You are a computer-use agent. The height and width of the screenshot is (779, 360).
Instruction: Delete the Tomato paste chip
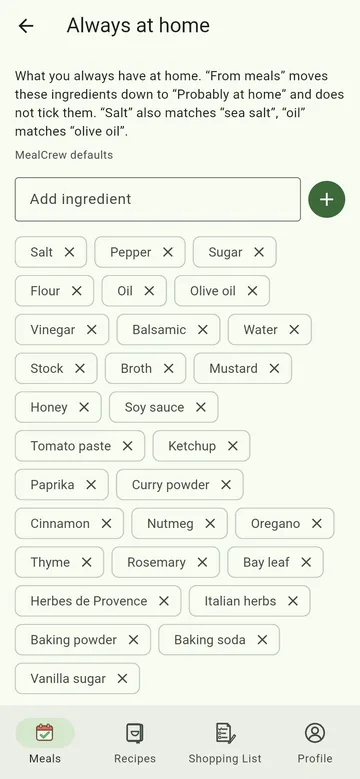click(x=128, y=446)
